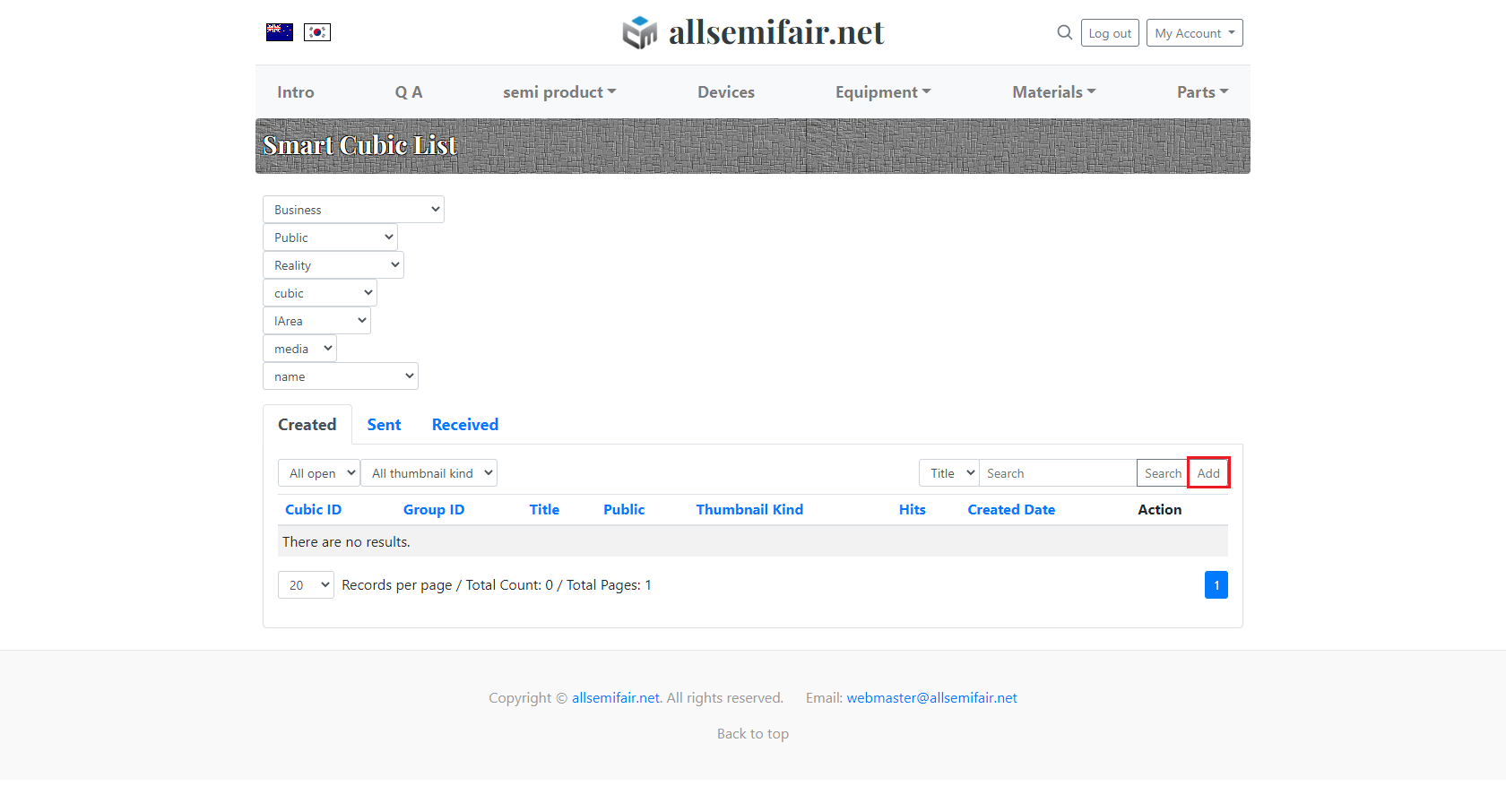Open the All thumbnail kind dropdown

pos(428,473)
